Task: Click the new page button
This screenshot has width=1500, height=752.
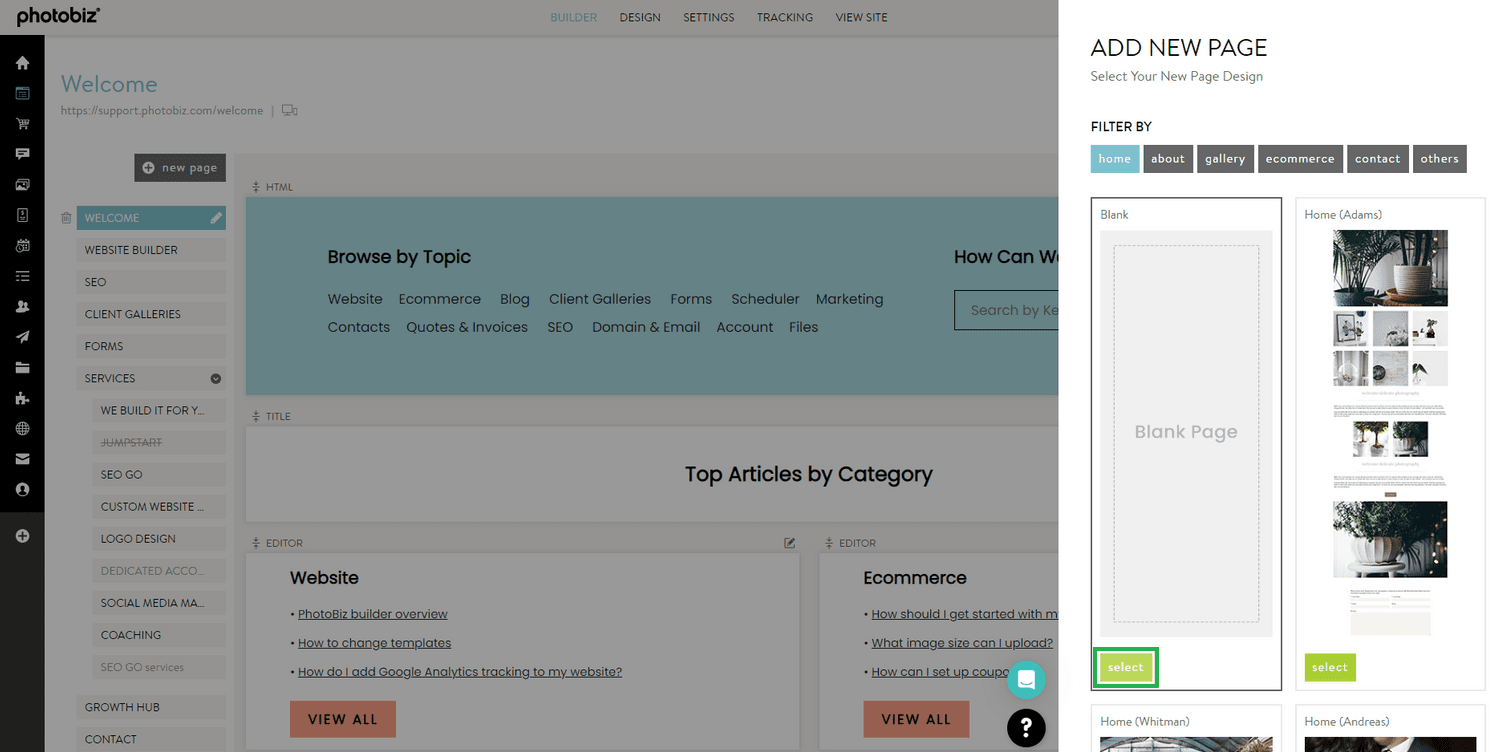Action: [180, 167]
